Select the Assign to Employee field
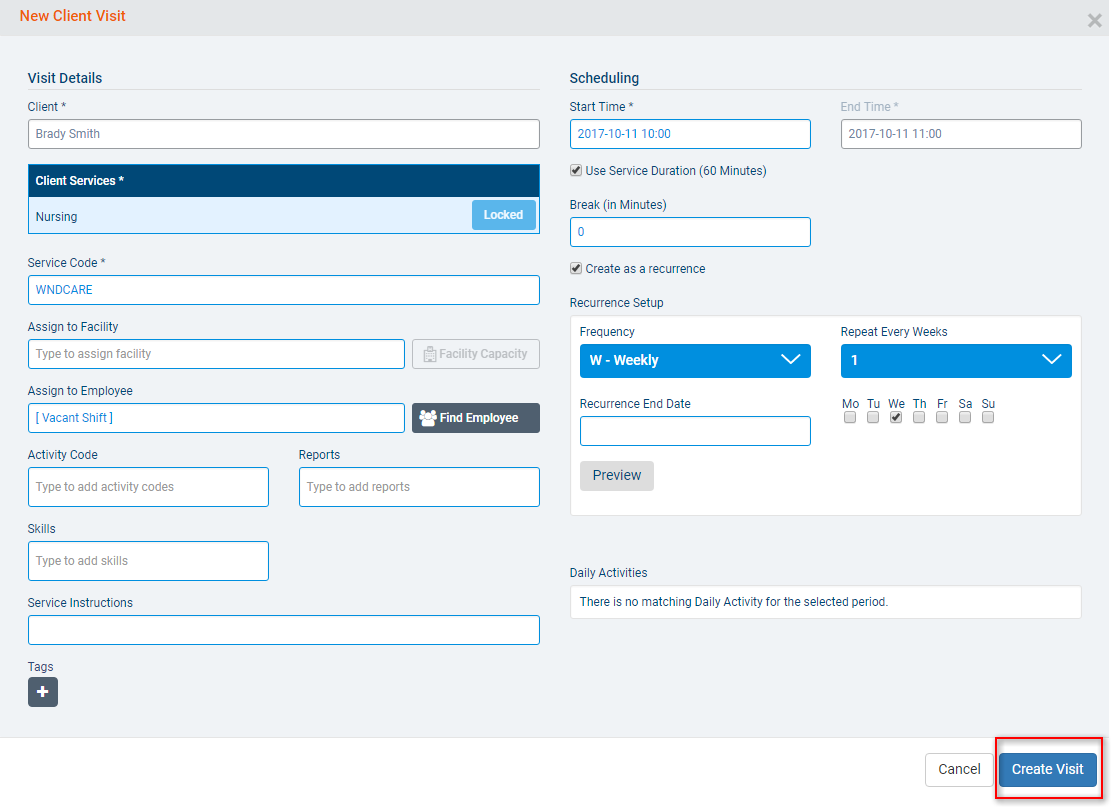The height and width of the screenshot is (809, 1113). click(x=216, y=418)
